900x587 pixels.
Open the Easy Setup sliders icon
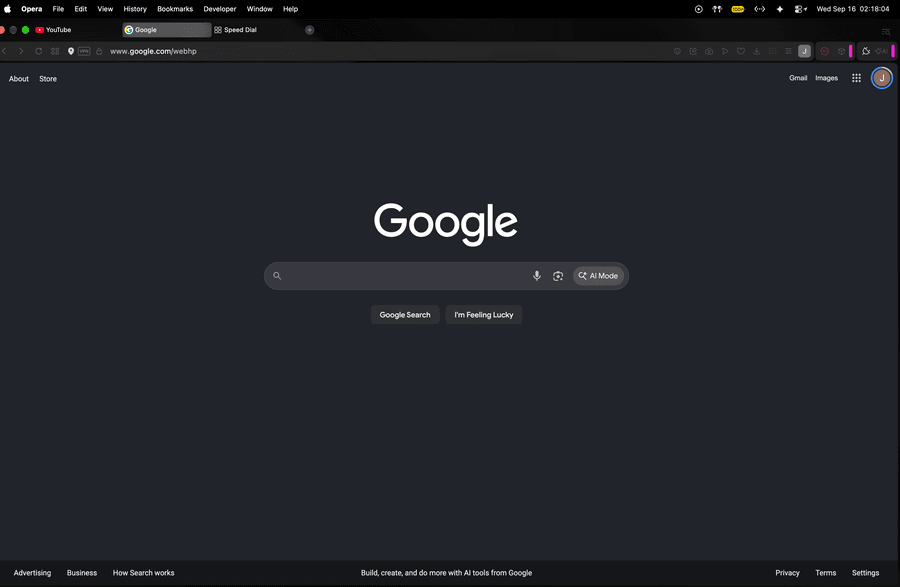coord(789,51)
